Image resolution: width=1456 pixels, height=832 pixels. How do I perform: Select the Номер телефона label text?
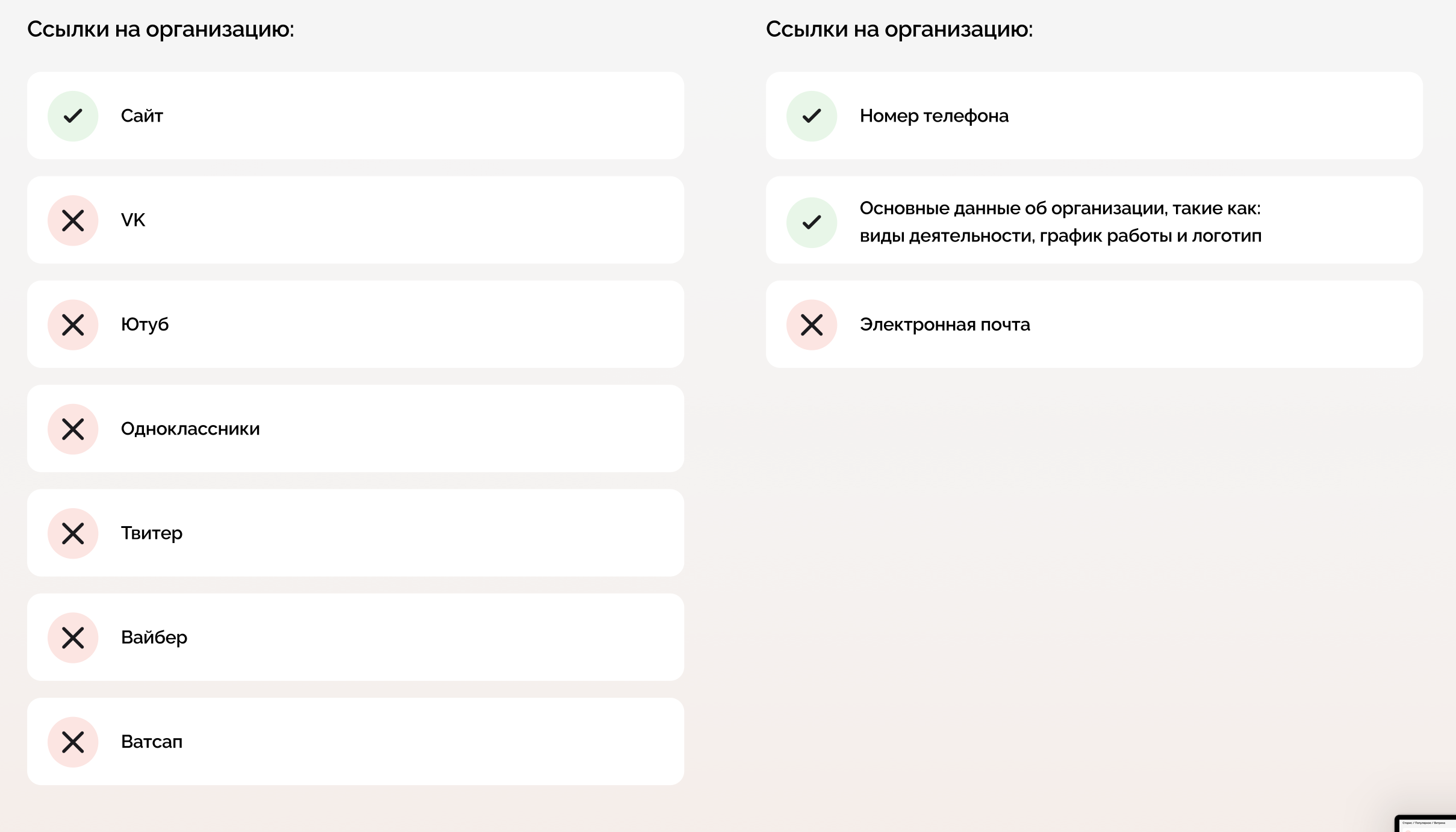[934, 116]
